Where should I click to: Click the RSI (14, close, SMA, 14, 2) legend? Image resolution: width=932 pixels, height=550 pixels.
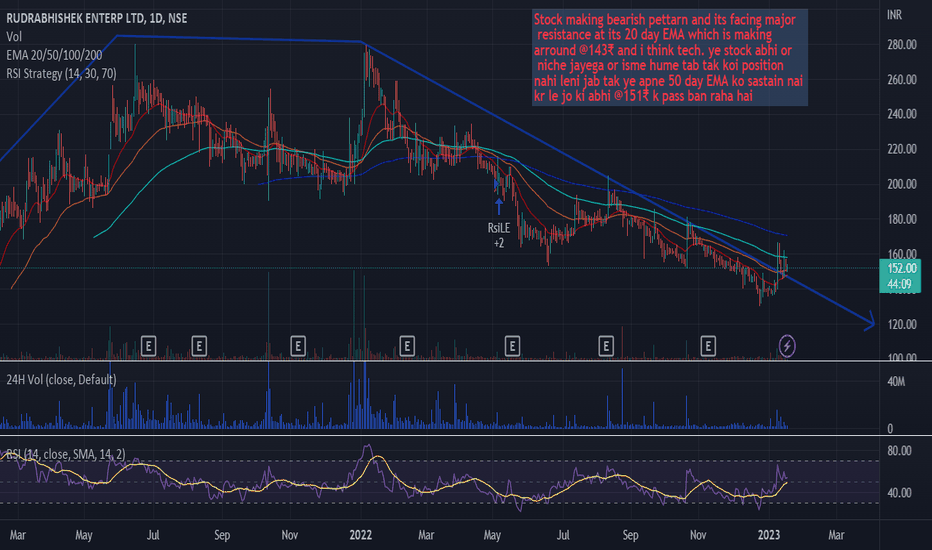[x=66, y=454]
